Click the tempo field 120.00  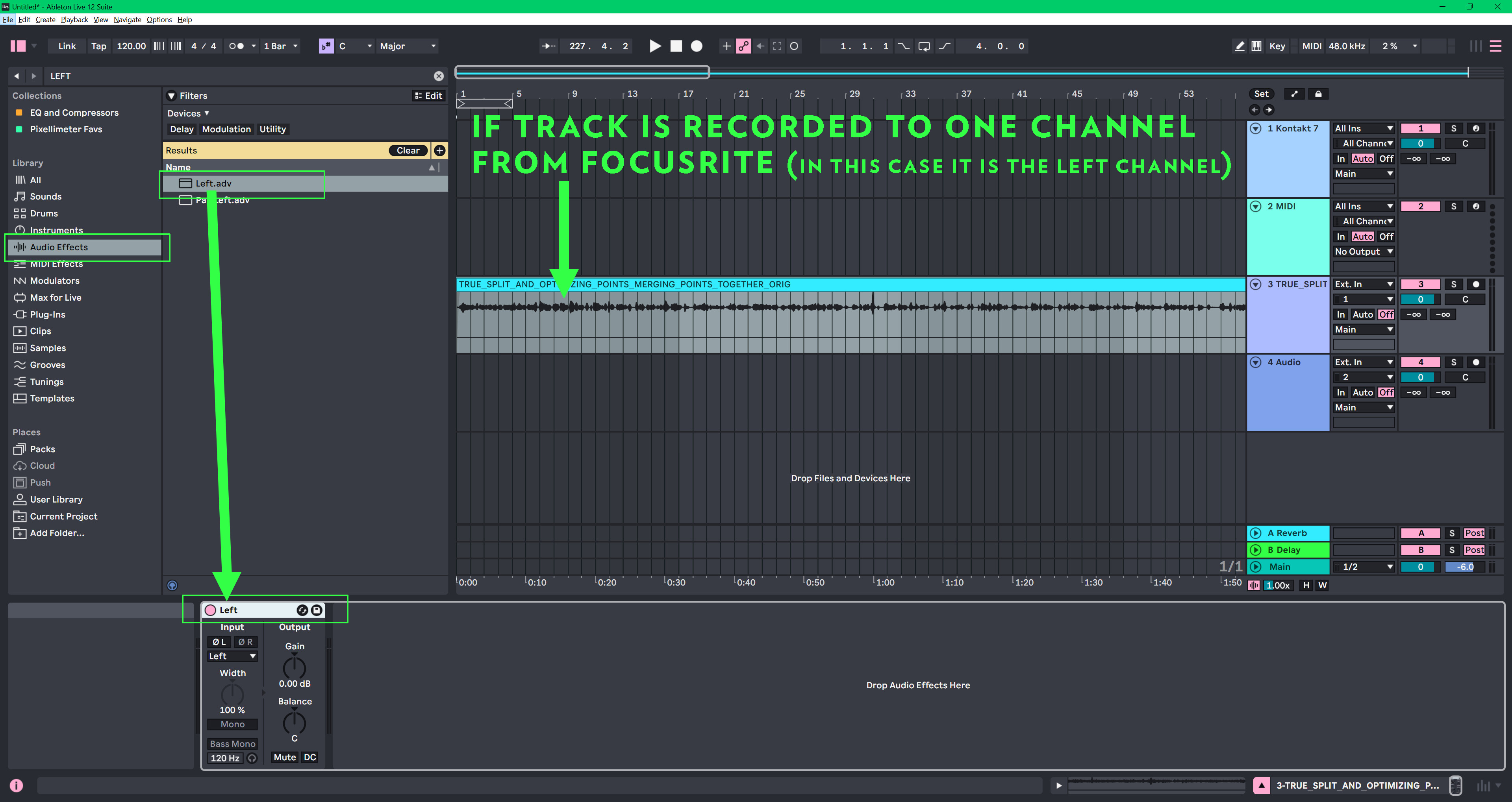131,46
